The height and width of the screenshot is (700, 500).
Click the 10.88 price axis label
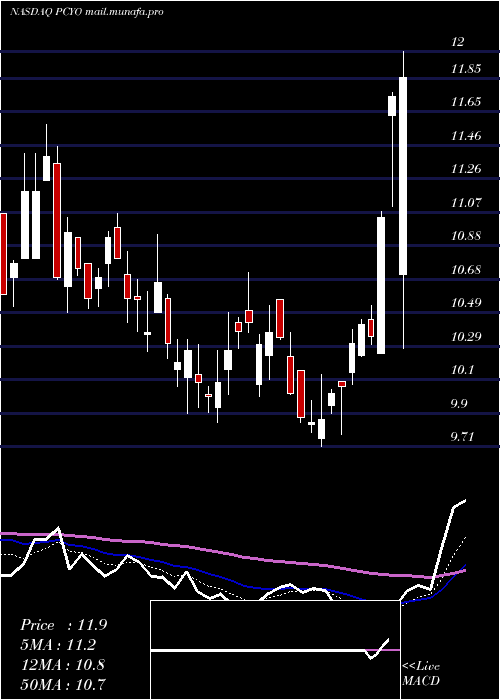point(466,236)
